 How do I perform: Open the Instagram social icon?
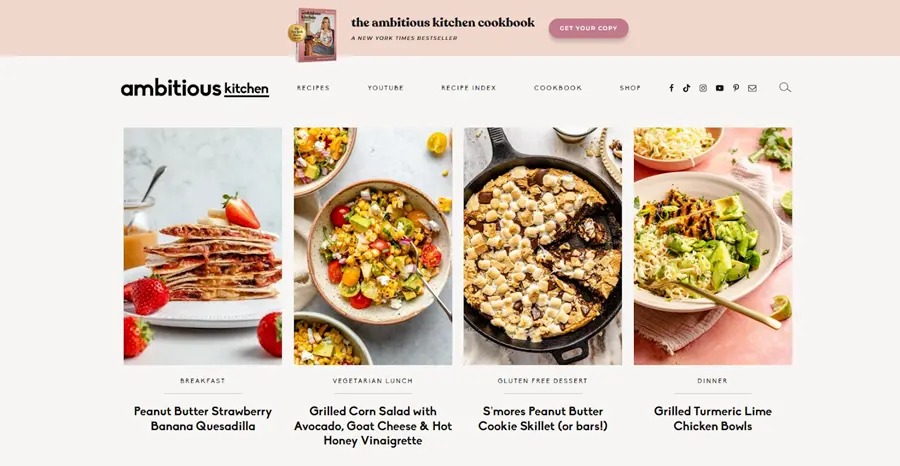703,88
